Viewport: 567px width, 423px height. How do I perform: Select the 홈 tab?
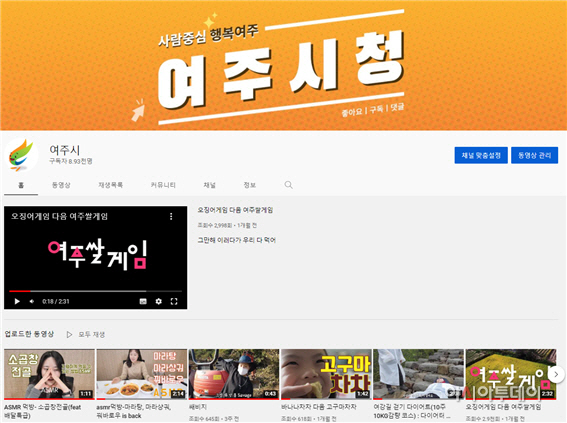tap(21, 185)
